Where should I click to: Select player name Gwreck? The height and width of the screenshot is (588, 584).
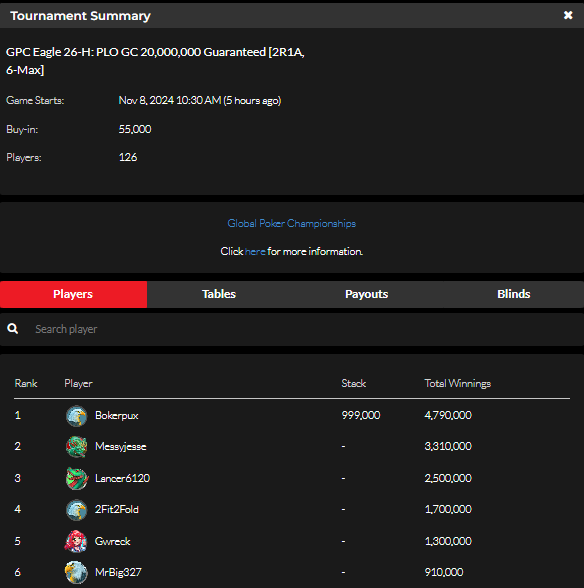(x=113, y=541)
